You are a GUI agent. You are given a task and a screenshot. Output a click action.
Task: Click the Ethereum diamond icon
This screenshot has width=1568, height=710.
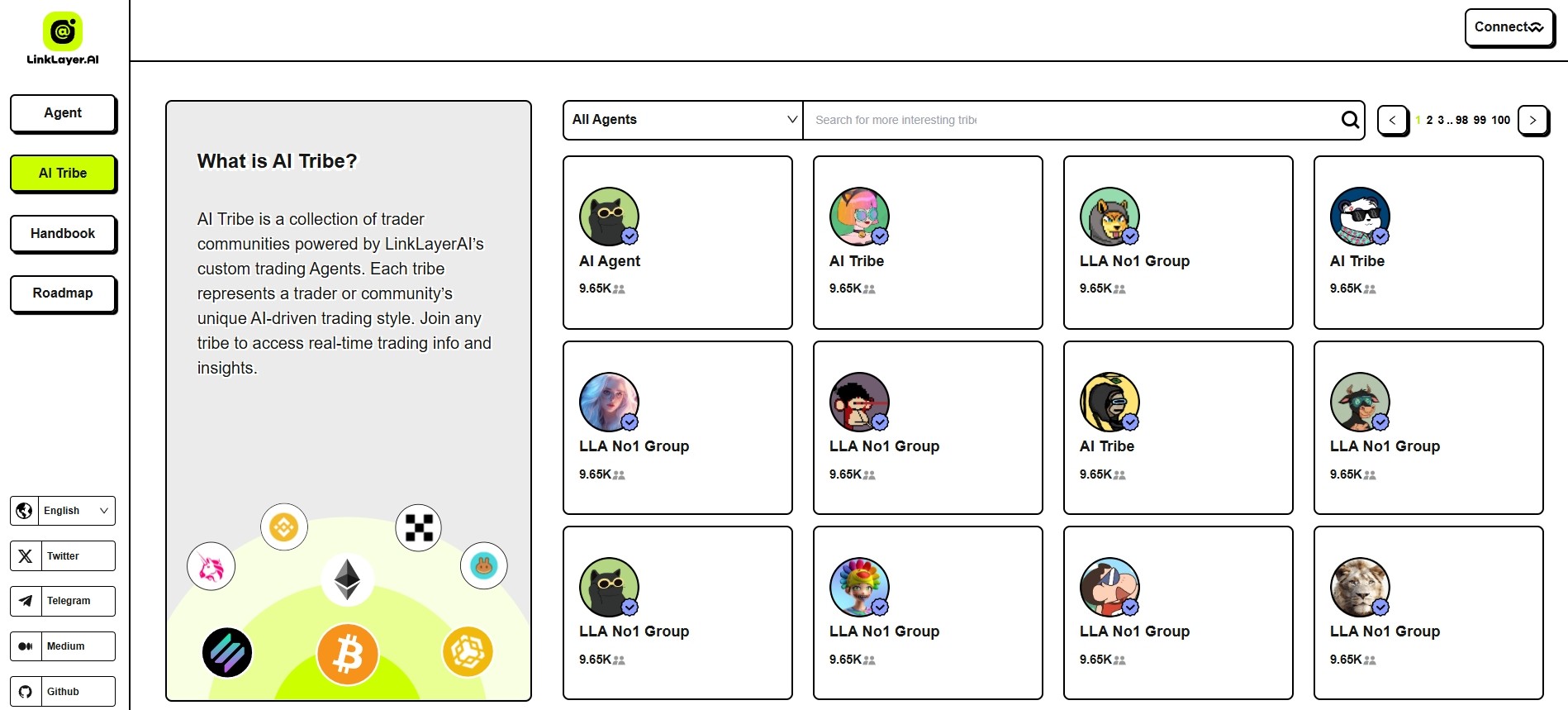[x=347, y=579]
